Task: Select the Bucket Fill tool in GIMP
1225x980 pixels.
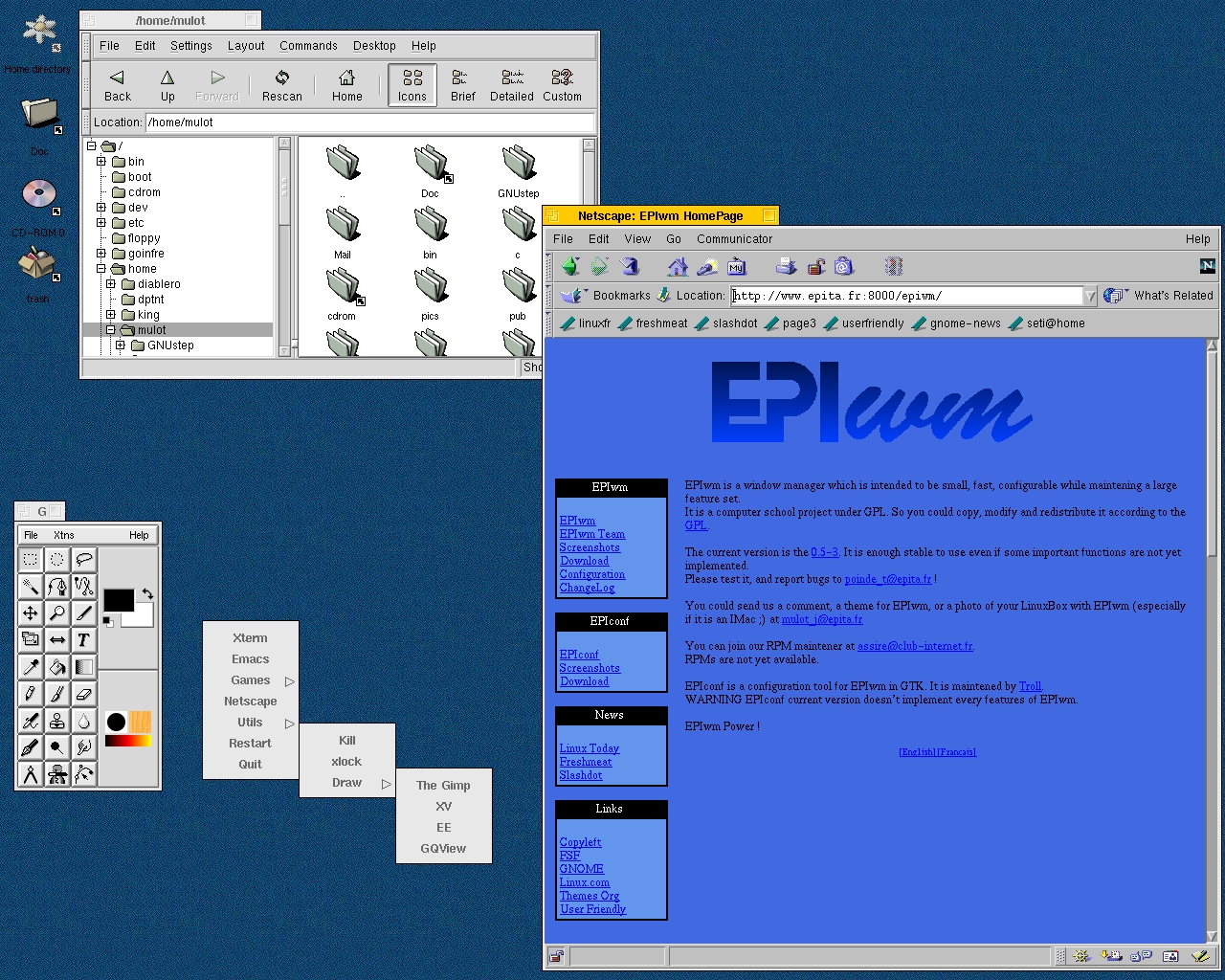Action: pyautogui.click(x=57, y=667)
